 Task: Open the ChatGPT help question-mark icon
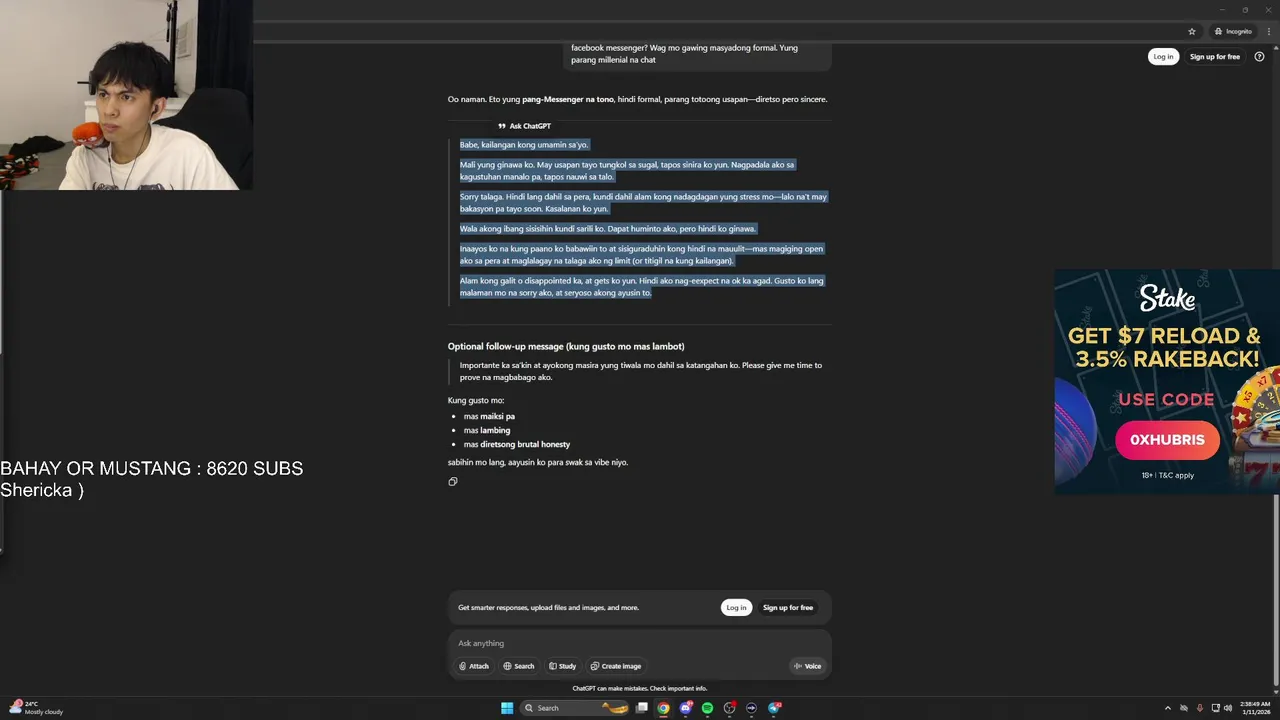1259,57
